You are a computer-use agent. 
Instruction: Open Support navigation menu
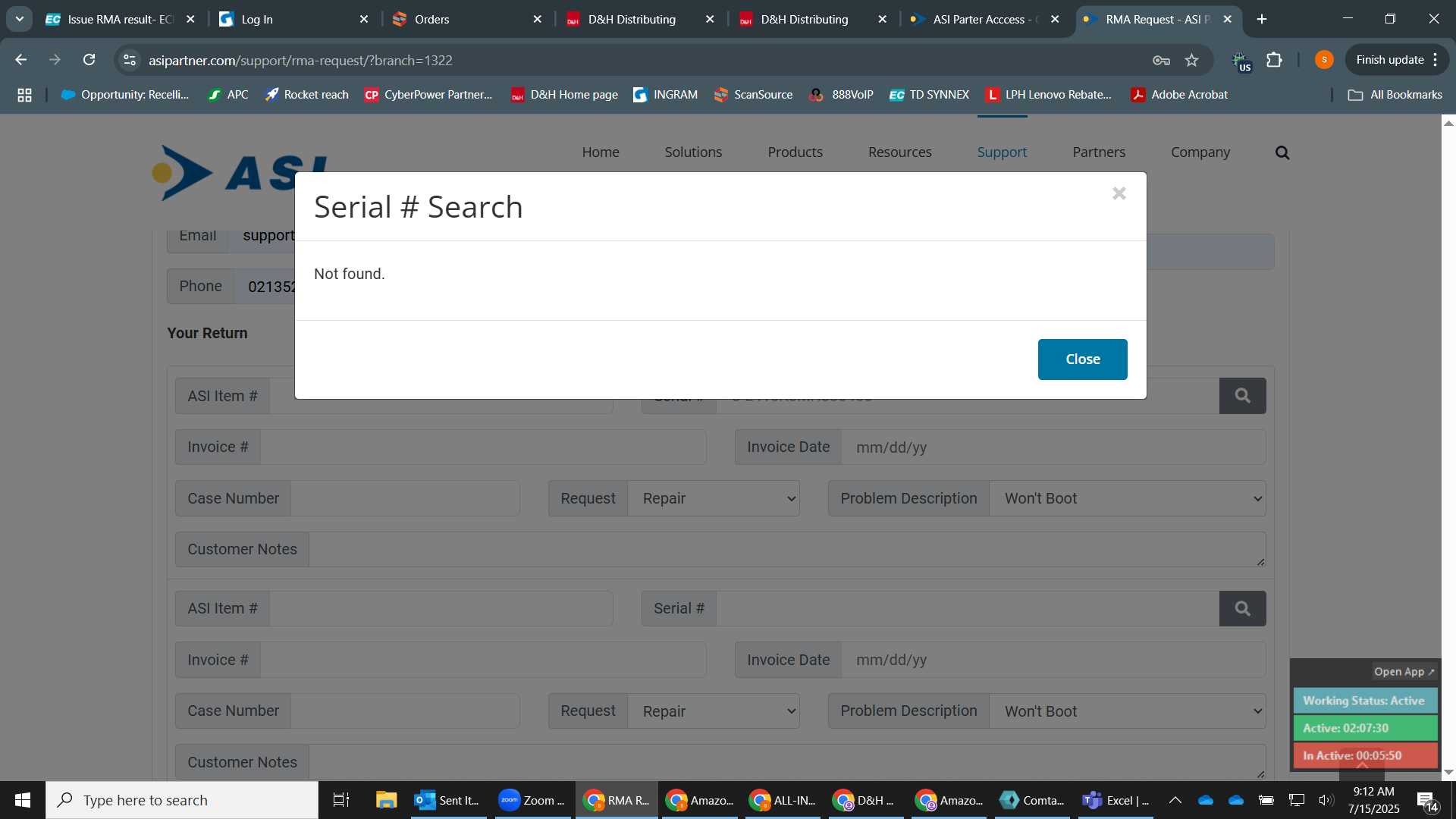[1002, 152]
